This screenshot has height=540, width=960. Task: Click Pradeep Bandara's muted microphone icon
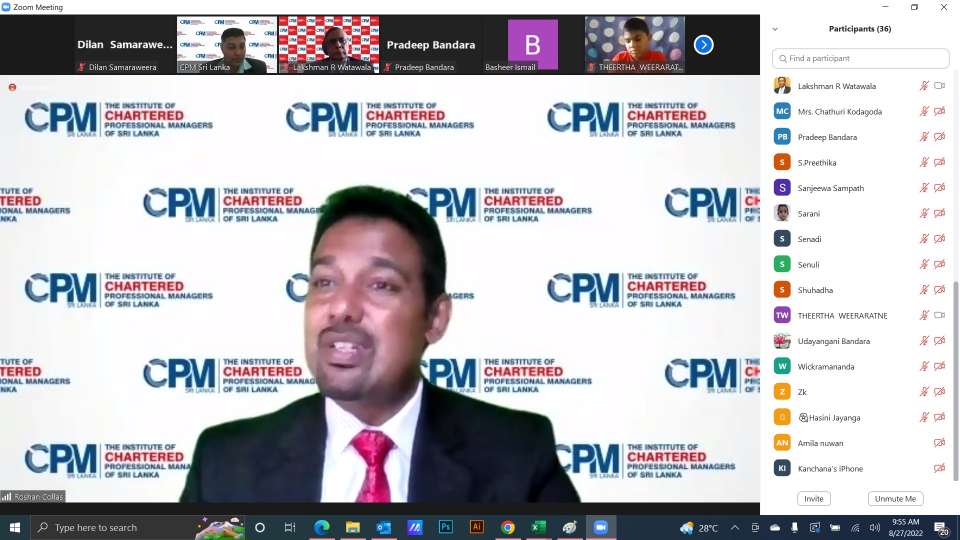(x=924, y=137)
